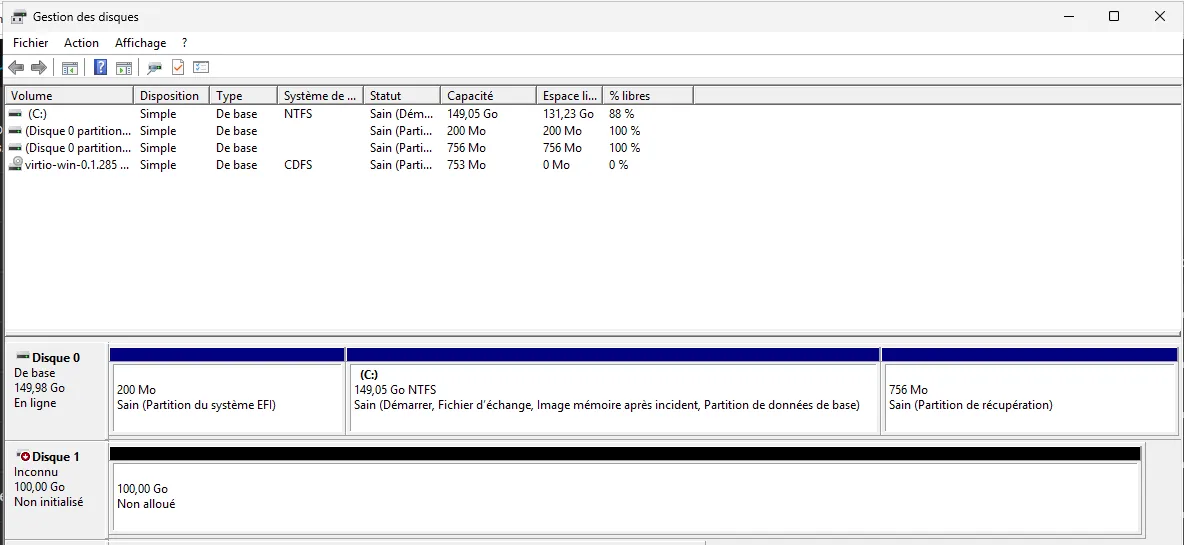The width and height of the screenshot is (1184, 545).
Task: Open the ? help menu
Action: [184, 43]
